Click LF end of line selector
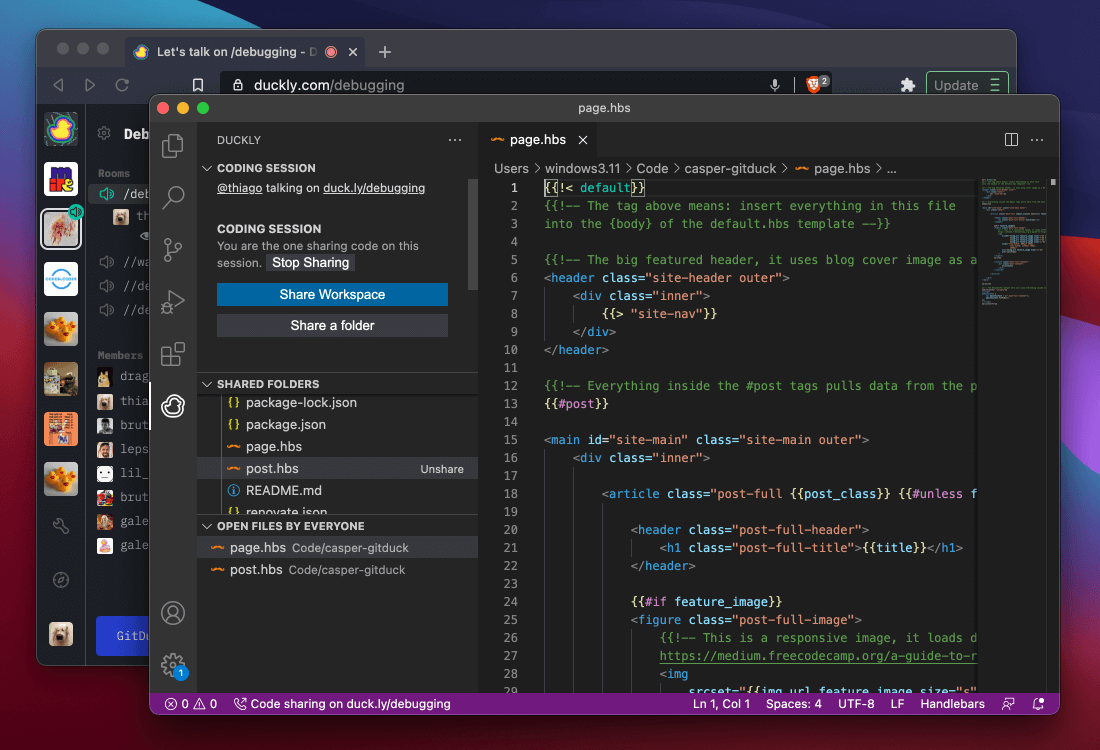This screenshot has width=1100, height=750. pyautogui.click(x=897, y=704)
